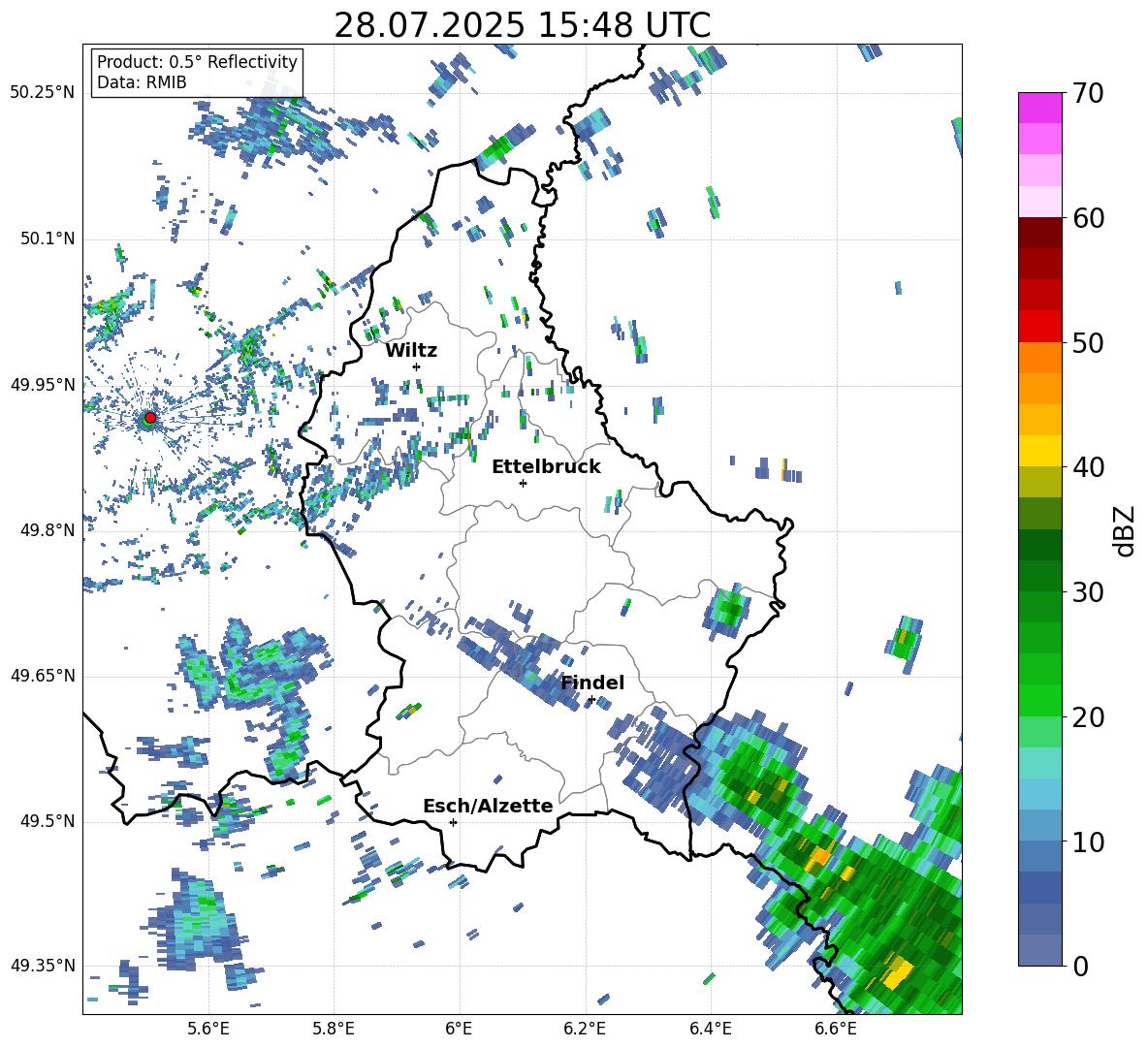Click the colorbar 20 tick label
Screen dimensions: 1148x1048
click(1088, 716)
